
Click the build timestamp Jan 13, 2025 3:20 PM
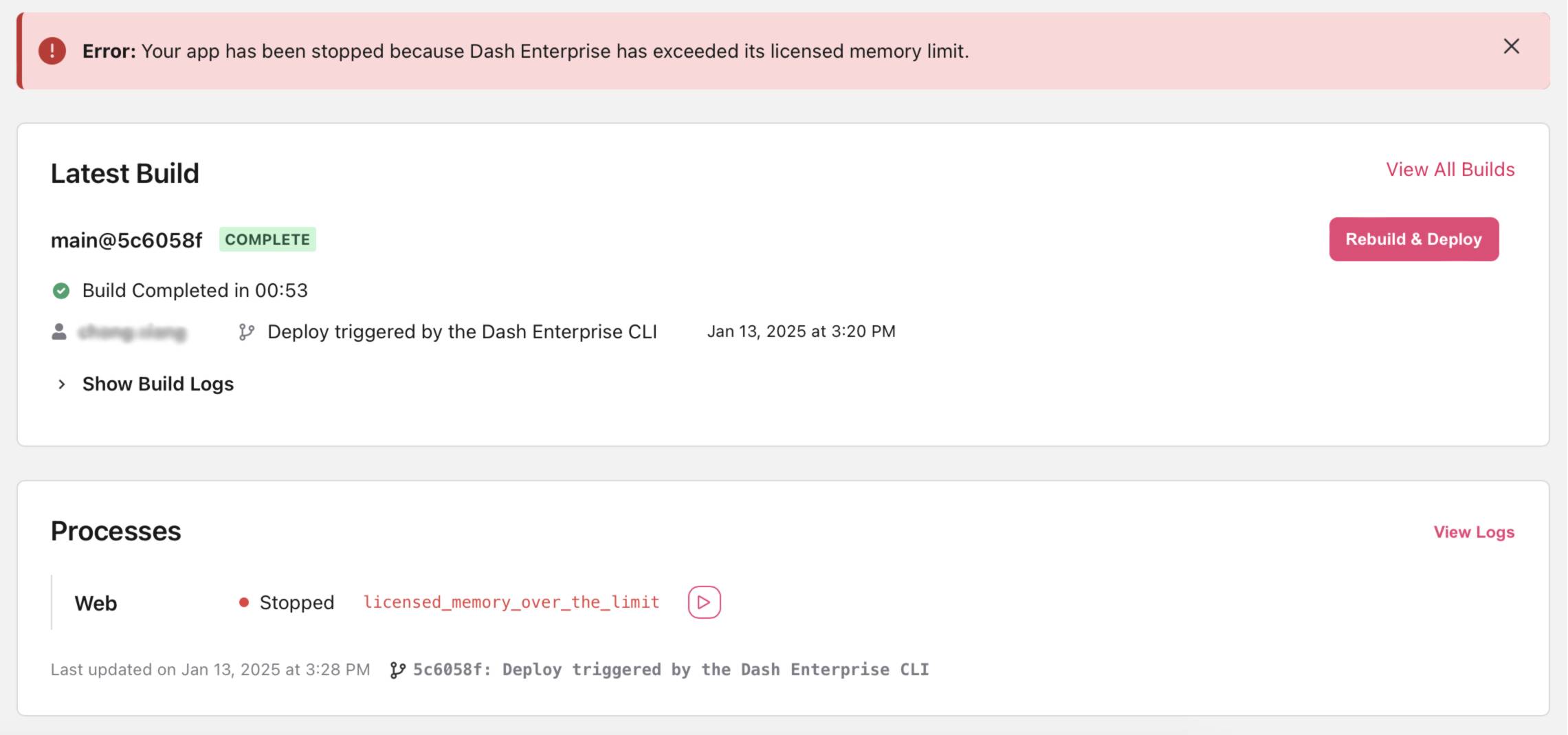click(x=801, y=331)
